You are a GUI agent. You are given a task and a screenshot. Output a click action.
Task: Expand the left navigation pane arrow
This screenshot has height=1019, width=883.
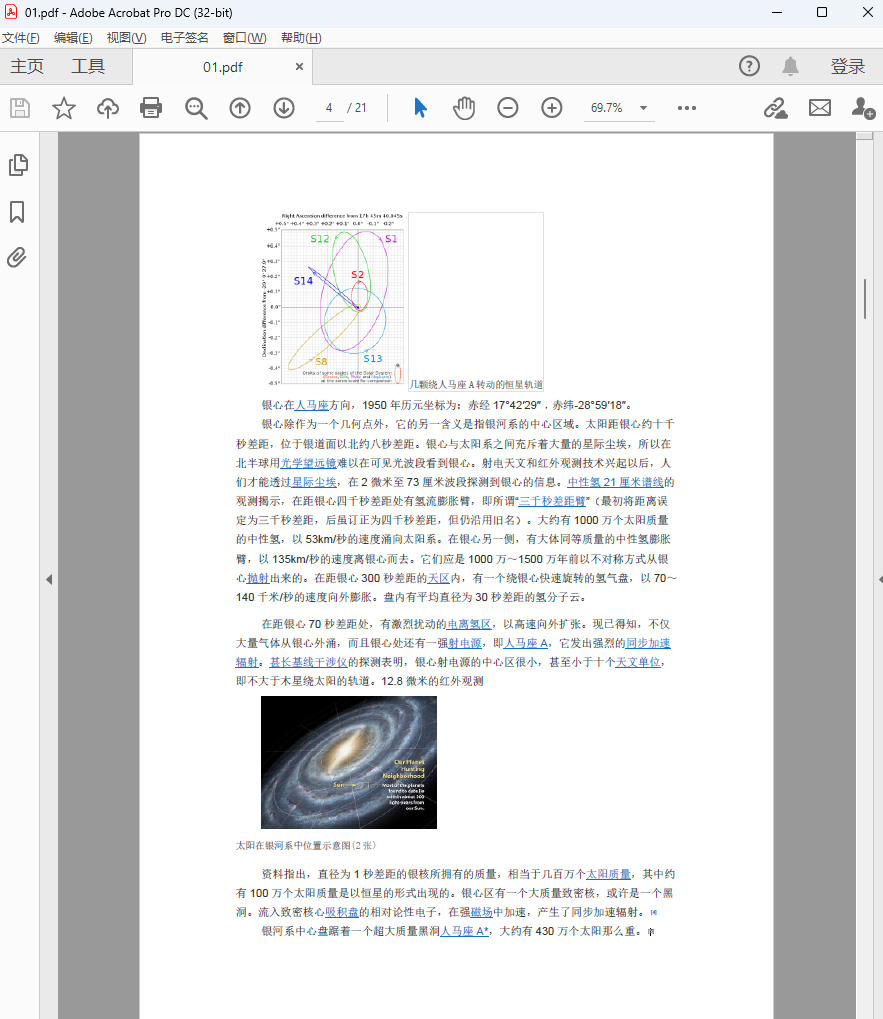click(x=48, y=579)
